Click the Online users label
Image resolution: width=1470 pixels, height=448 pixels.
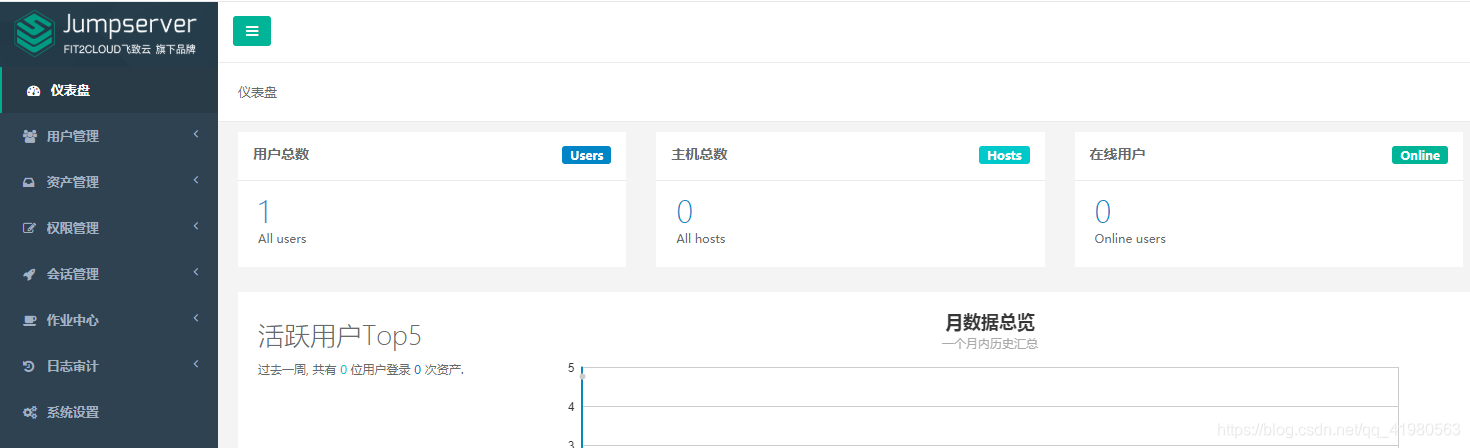pyautogui.click(x=1130, y=239)
